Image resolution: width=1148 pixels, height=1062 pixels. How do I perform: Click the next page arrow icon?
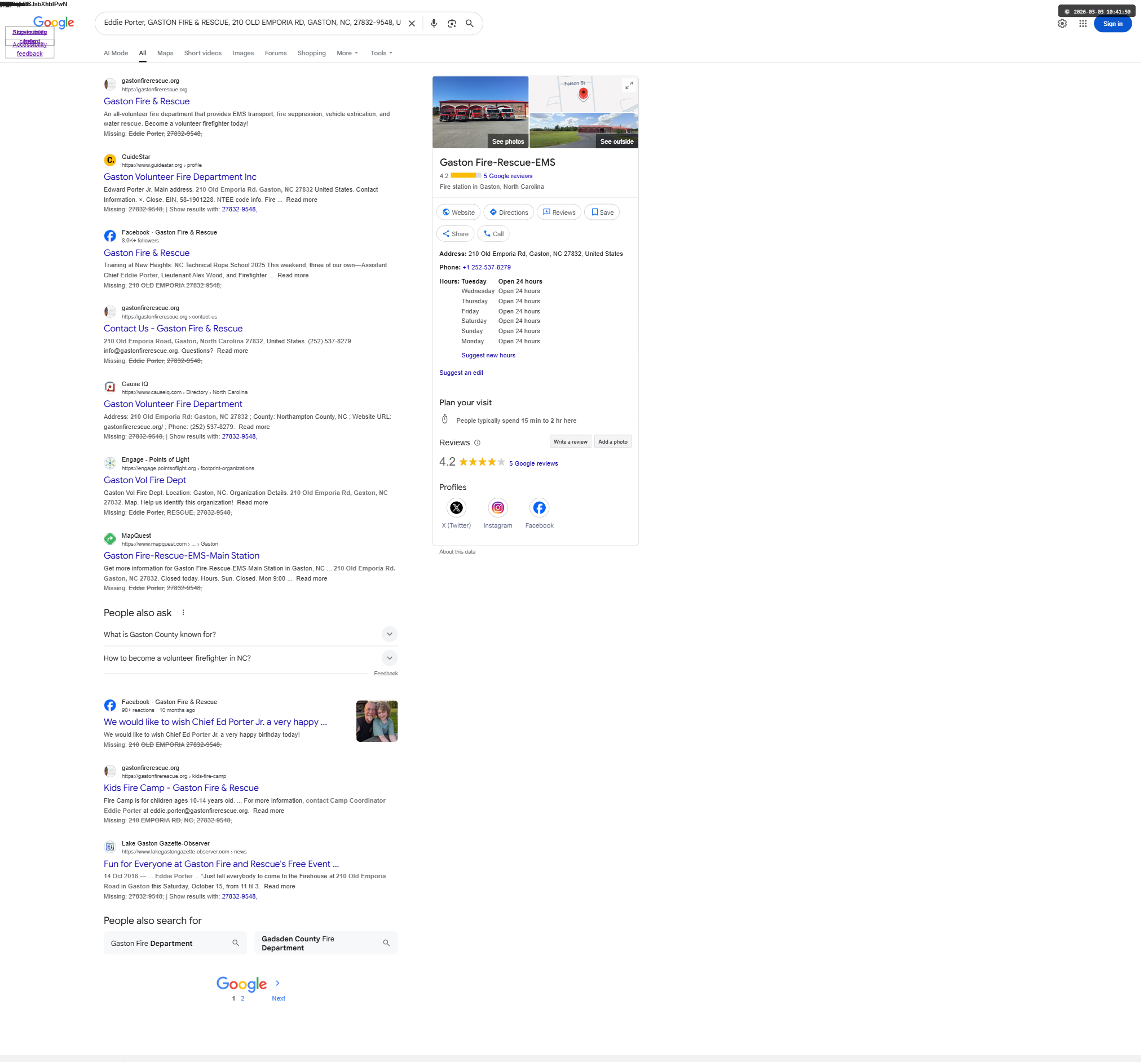click(x=277, y=984)
